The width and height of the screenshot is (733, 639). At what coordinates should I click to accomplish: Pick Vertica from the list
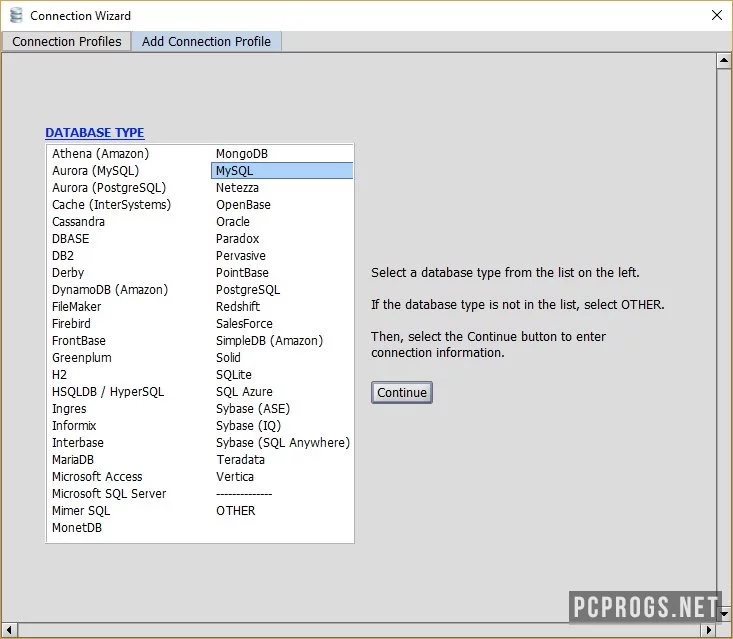[x=235, y=477]
